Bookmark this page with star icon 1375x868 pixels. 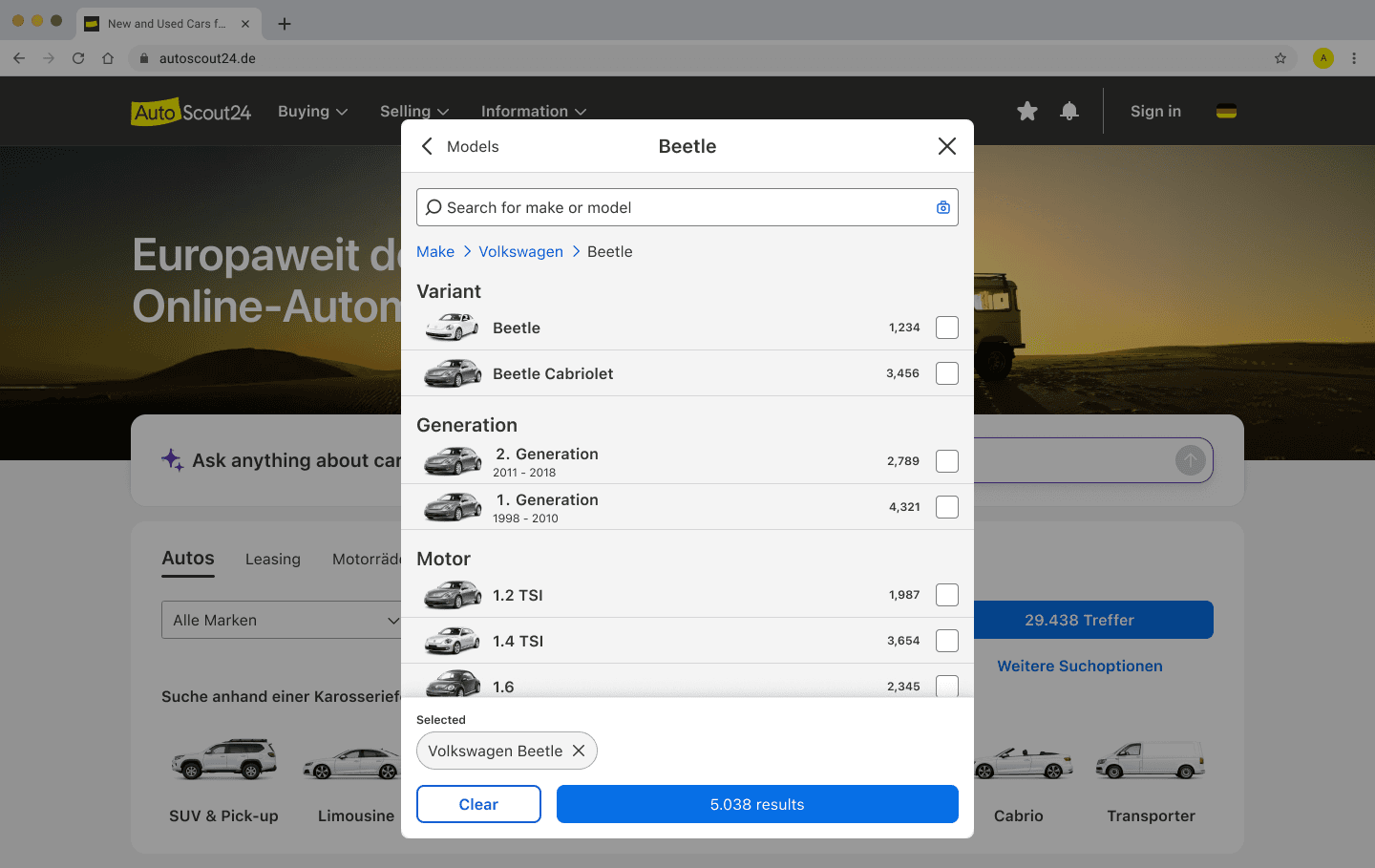1280,58
